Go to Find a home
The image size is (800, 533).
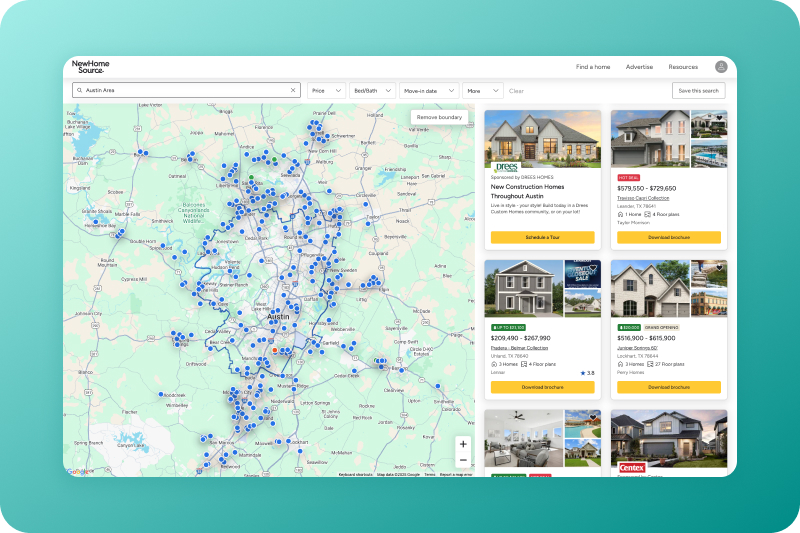(x=593, y=67)
